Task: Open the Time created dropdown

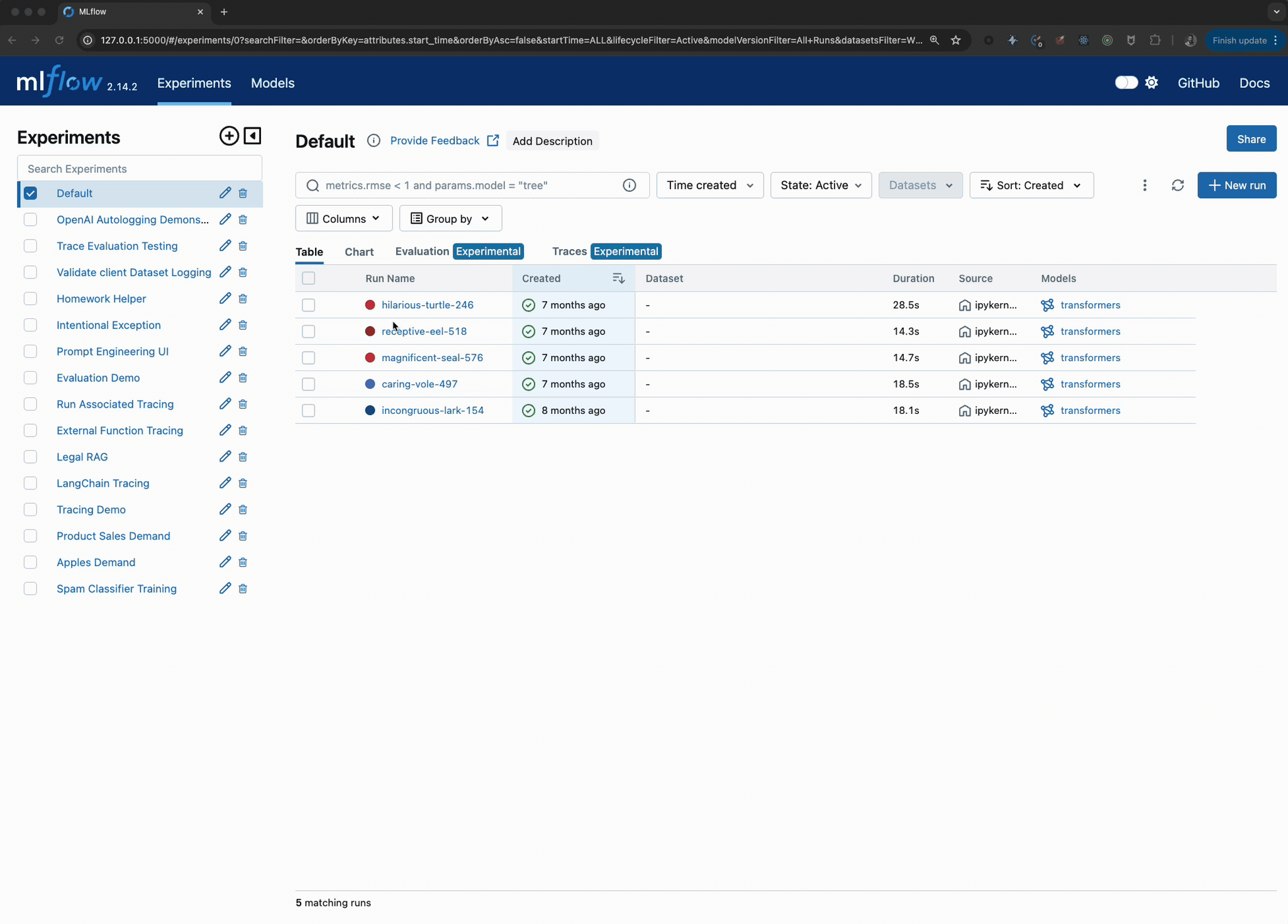Action: tap(709, 185)
